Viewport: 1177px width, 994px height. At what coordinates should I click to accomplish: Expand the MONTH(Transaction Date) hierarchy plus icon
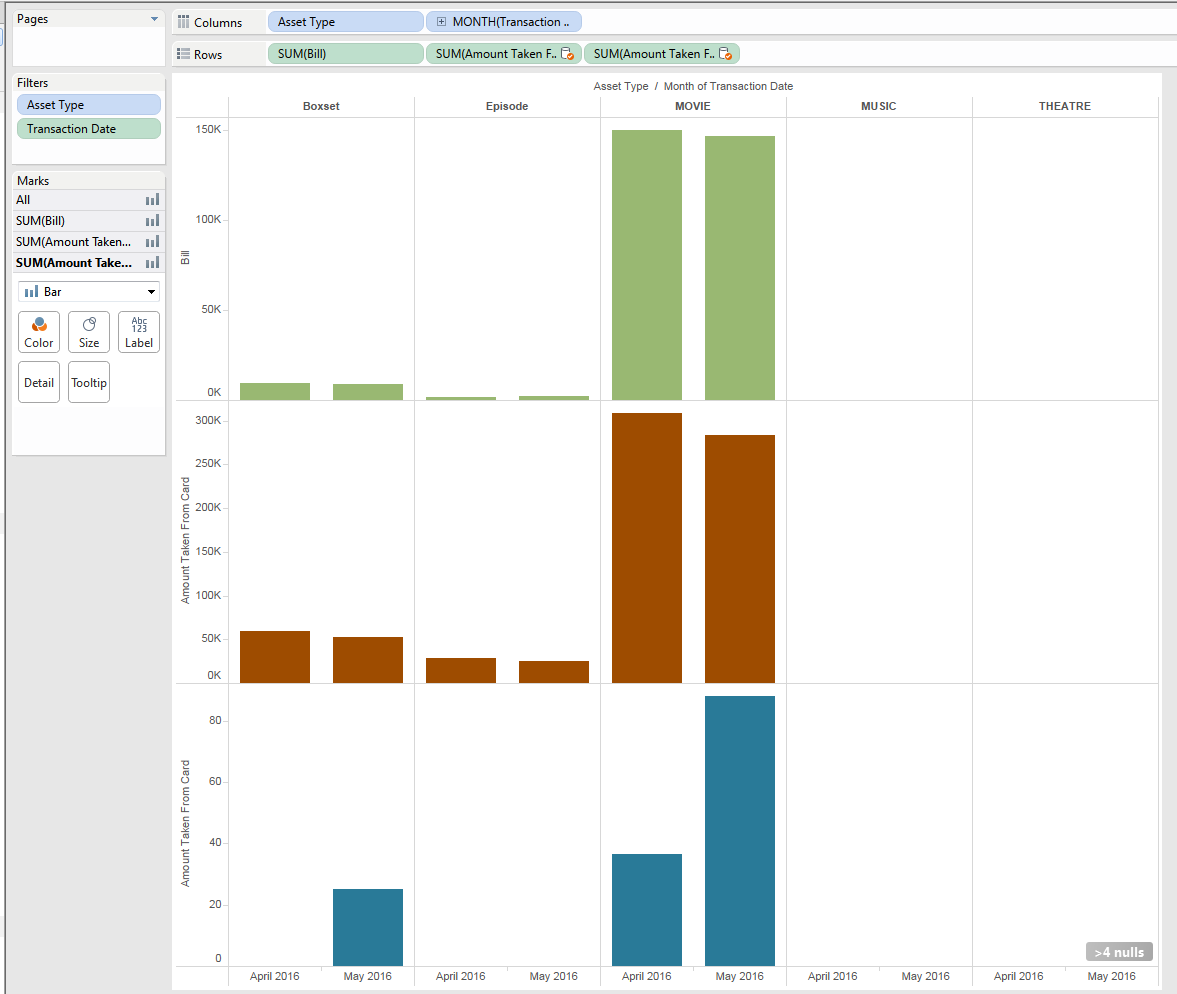tap(440, 21)
